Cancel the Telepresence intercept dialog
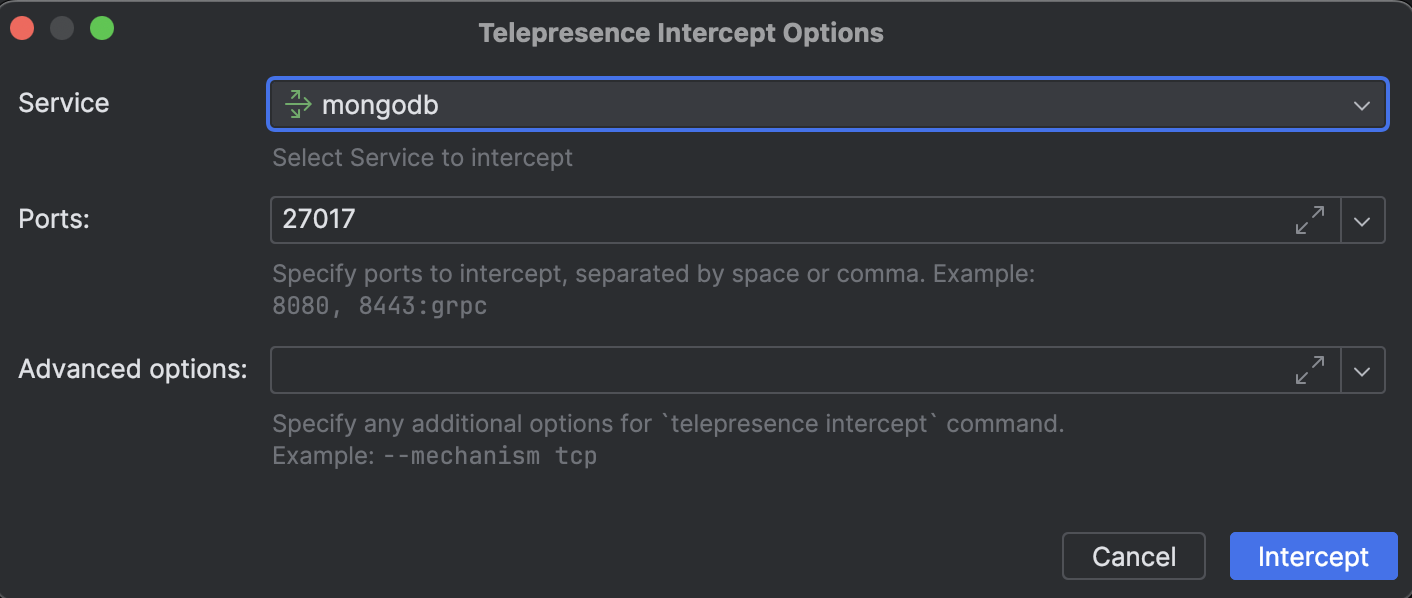Viewport: 1412px width, 598px height. coord(1133,556)
